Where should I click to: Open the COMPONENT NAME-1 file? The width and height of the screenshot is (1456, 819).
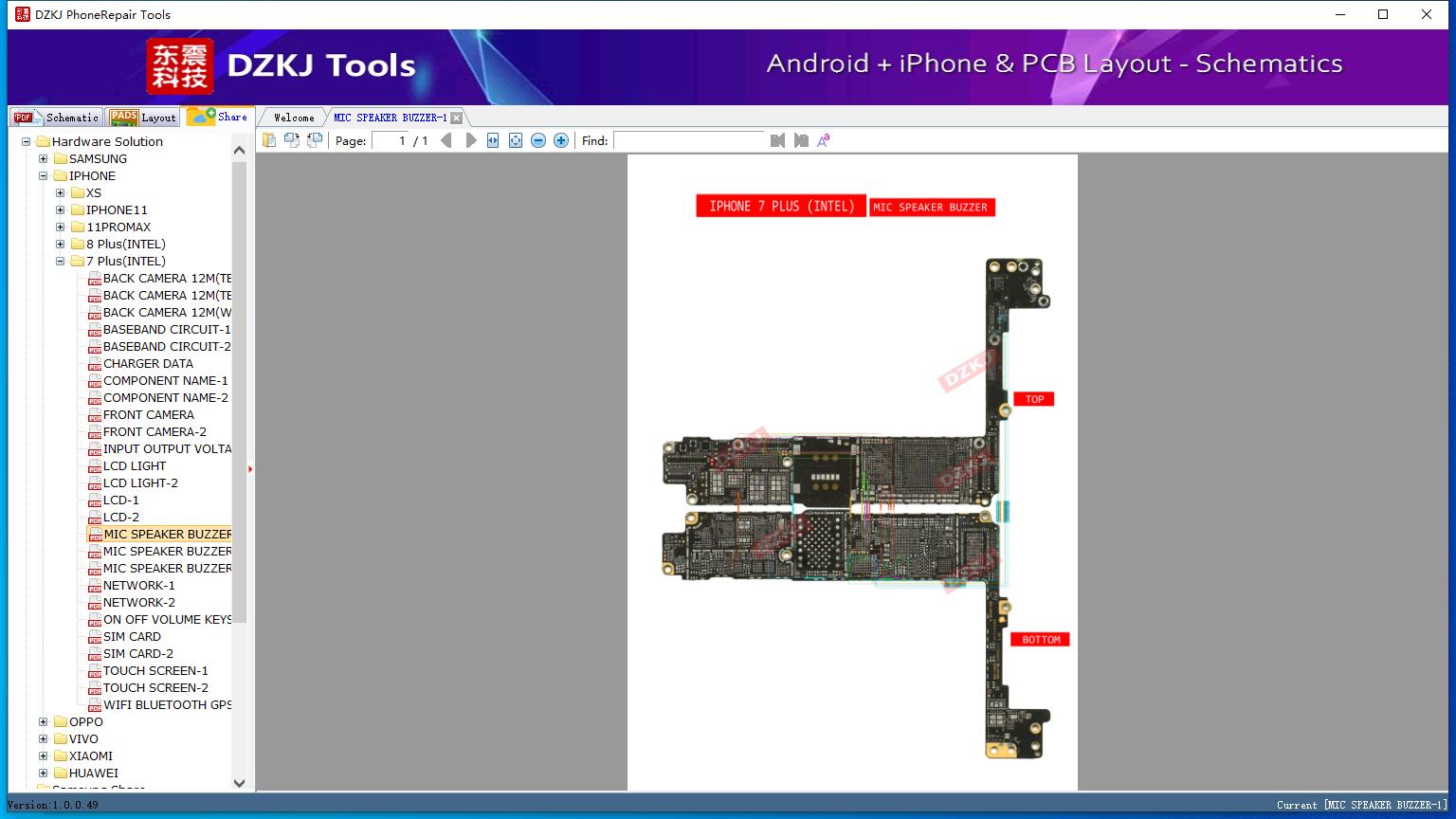point(166,381)
